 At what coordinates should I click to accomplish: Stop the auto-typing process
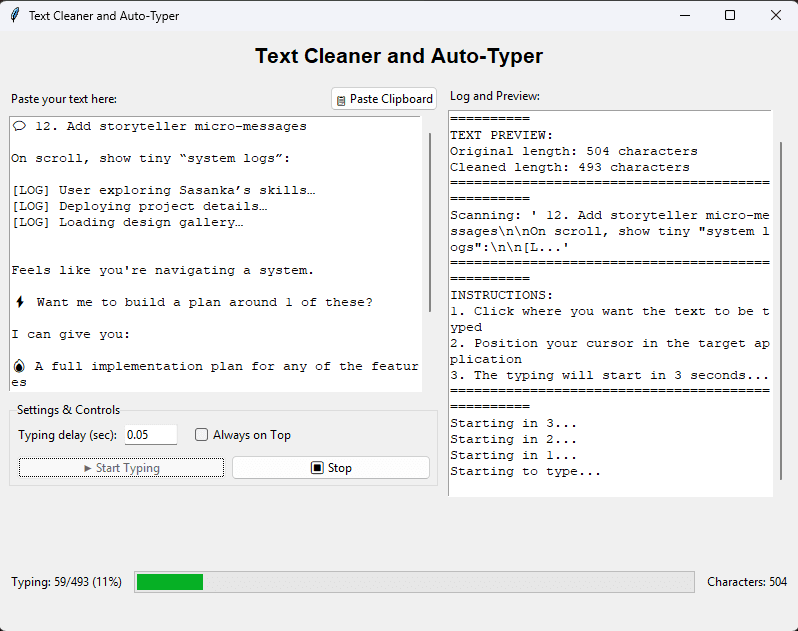click(331, 468)
